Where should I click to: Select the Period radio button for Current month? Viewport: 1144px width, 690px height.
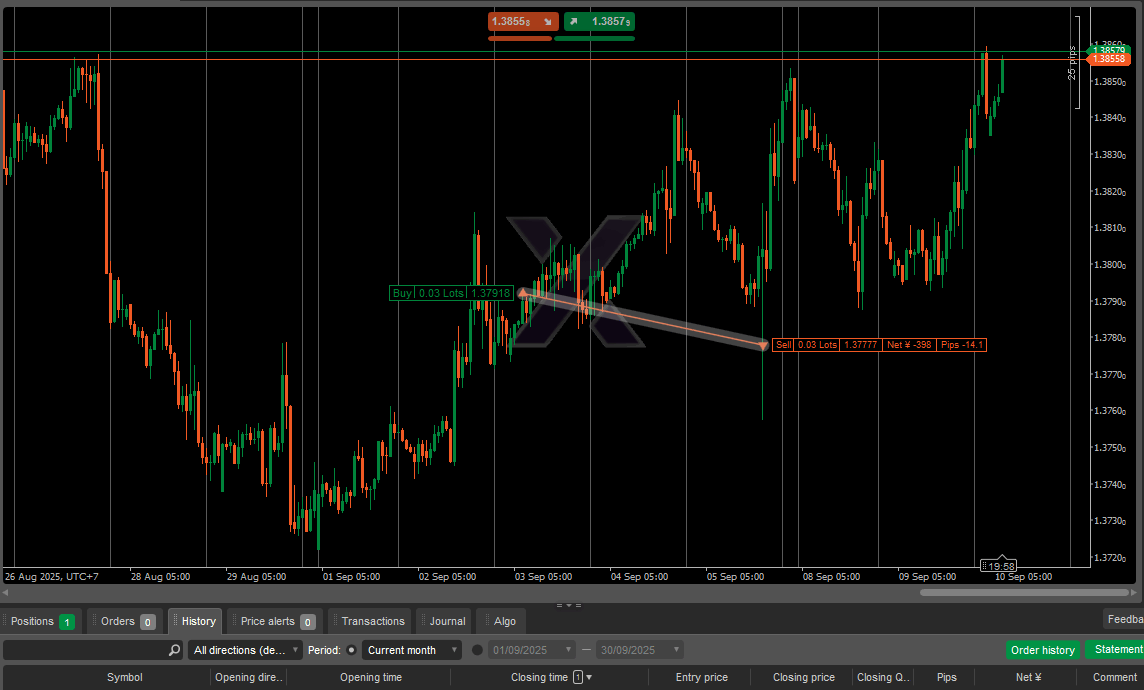pos(352,650)
